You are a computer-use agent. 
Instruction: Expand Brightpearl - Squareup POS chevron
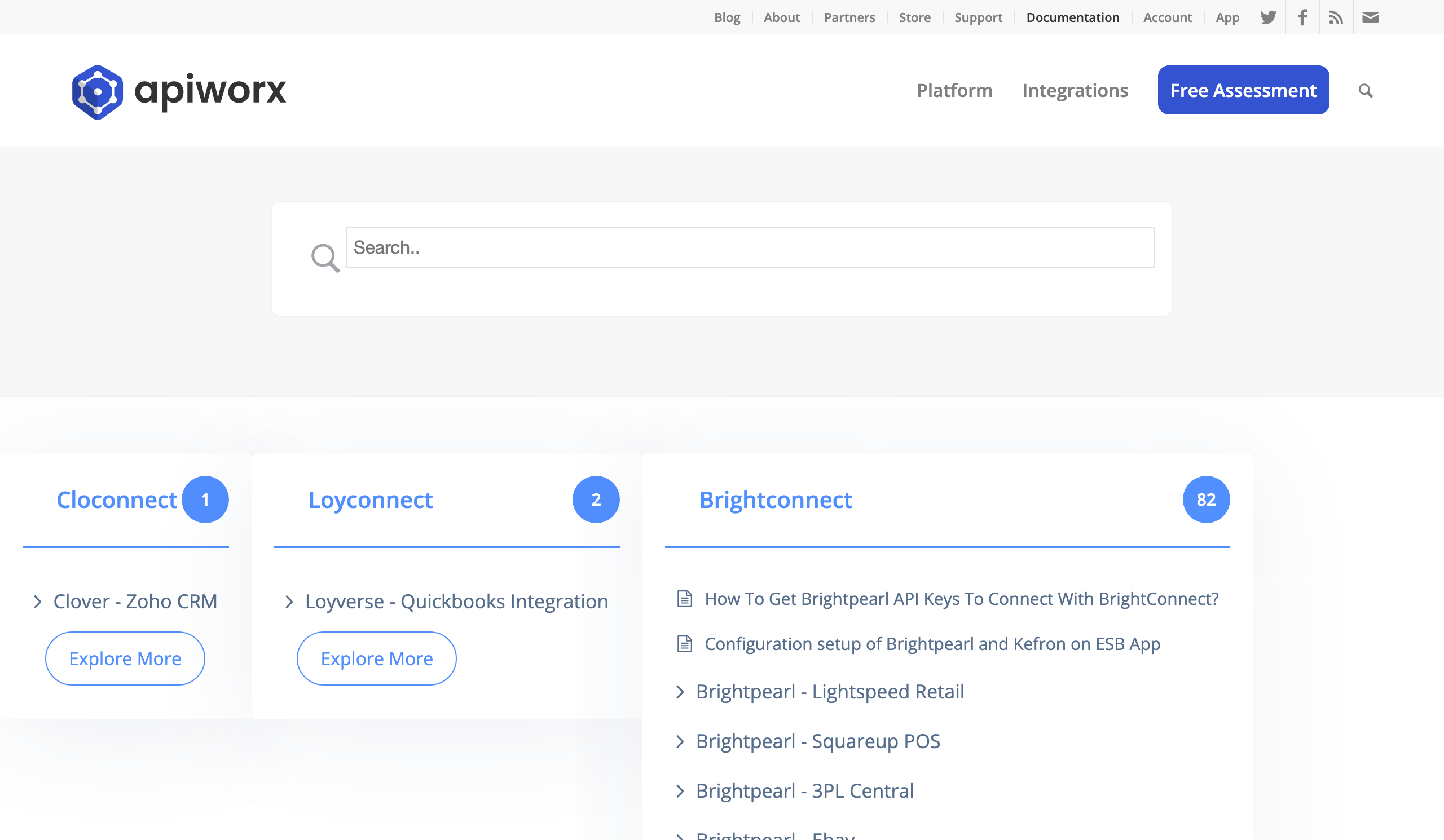pos(680,741)
